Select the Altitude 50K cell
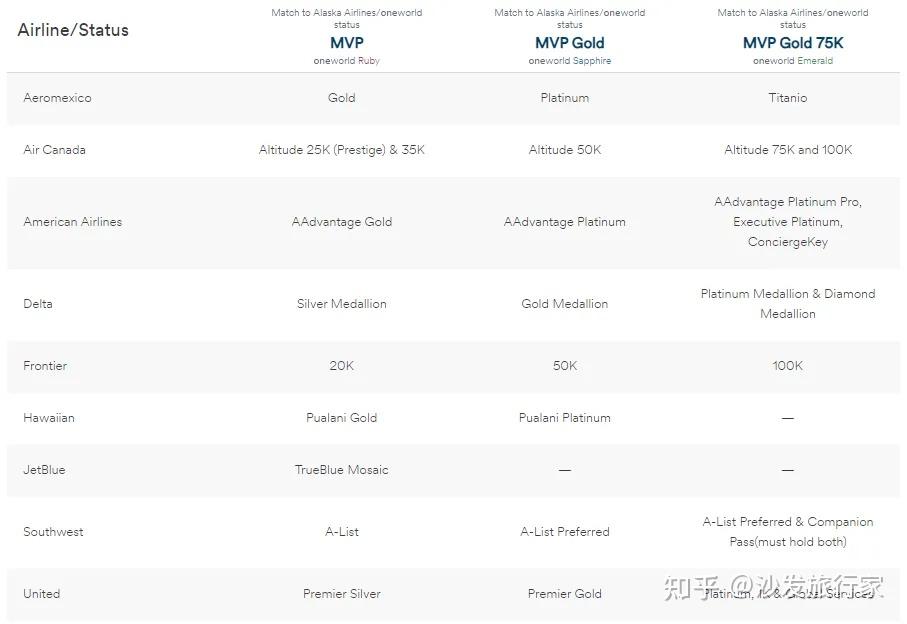Image resolution: width=907 pixels, height=624 pixels. (x=564, y=150)
